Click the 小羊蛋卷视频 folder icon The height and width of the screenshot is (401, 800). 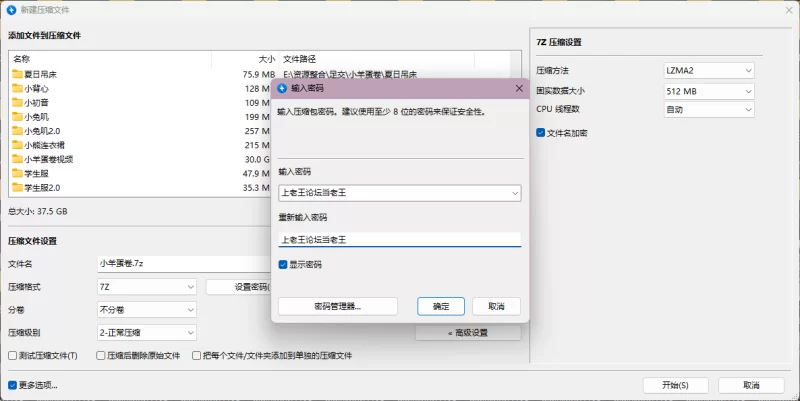coord(17,159)
